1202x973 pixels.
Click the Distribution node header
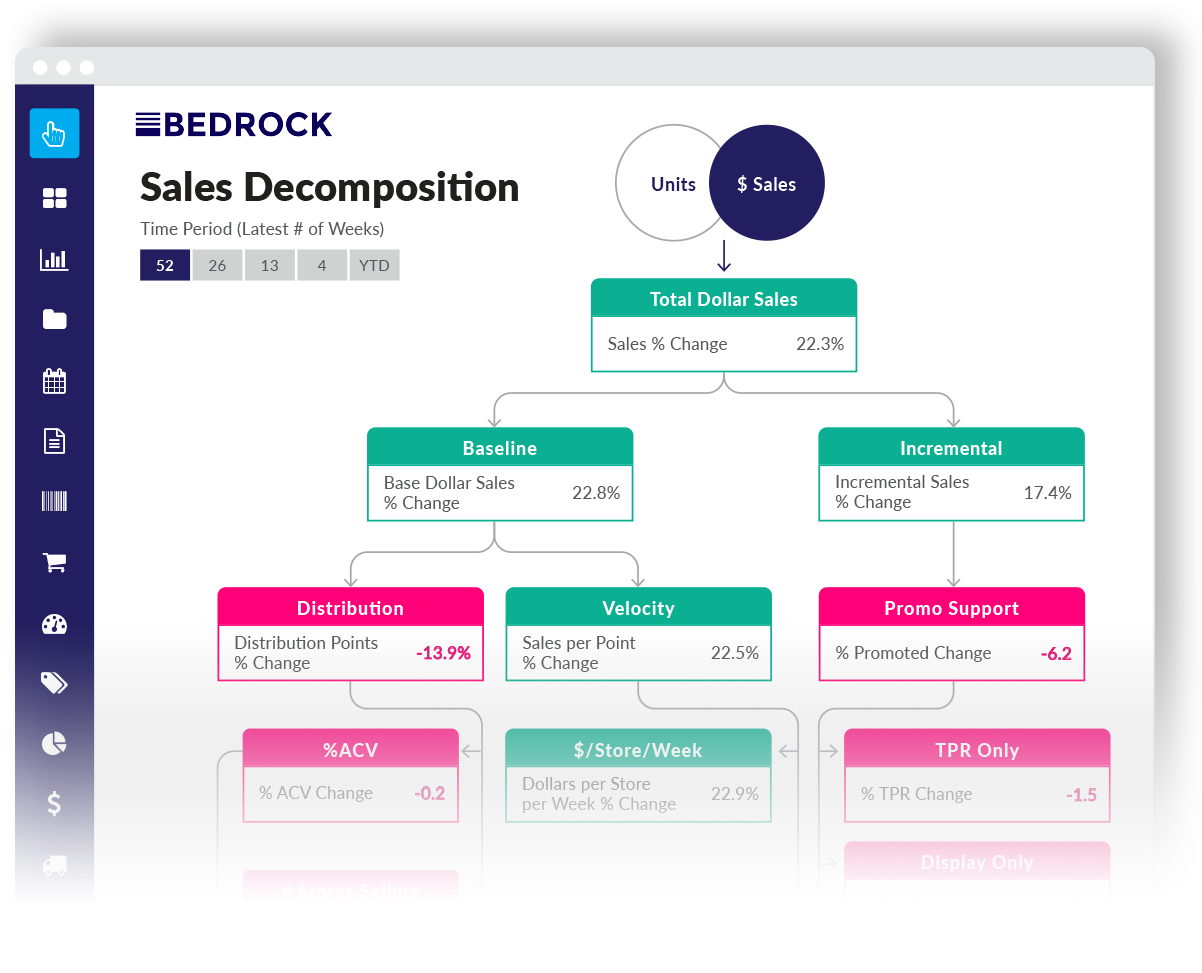click(350, 607)
